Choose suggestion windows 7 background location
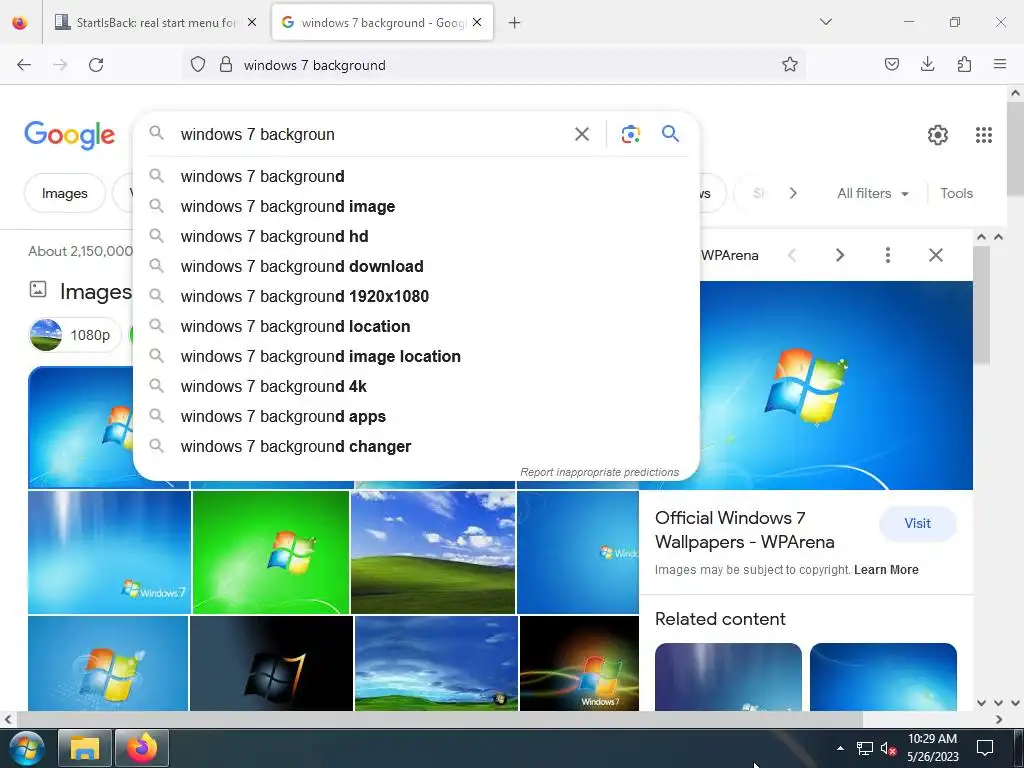The width and height of the screenshot is (1024, 768). (417, 327)
